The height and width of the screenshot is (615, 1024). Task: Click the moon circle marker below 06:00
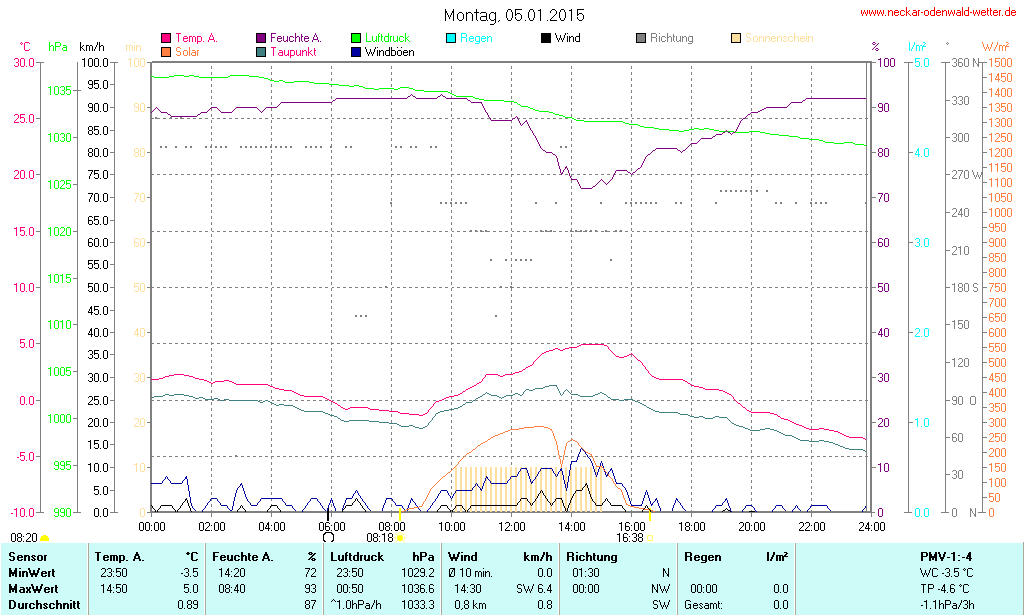327,537
